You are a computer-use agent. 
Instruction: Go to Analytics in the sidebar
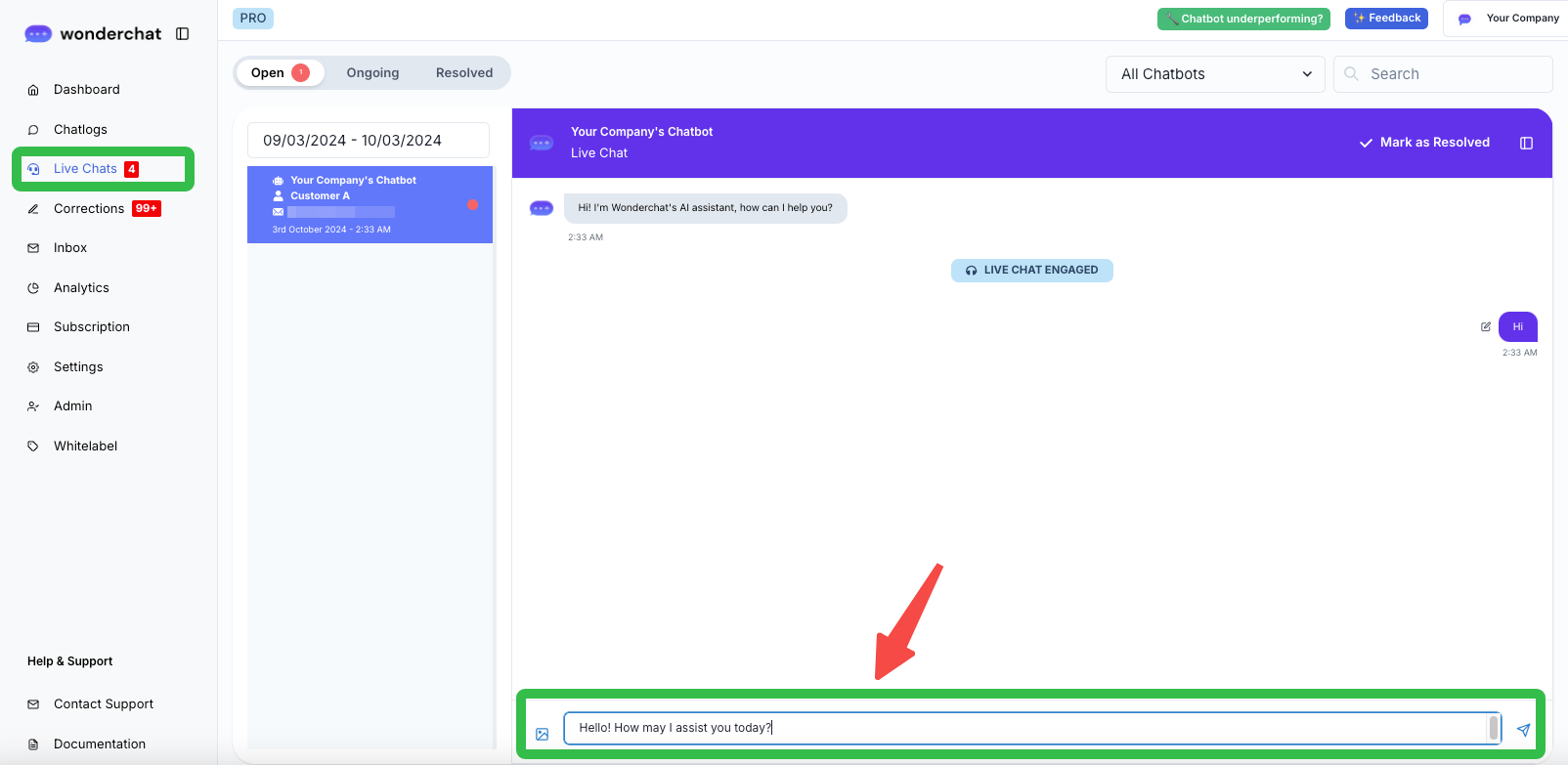[81, 288]
